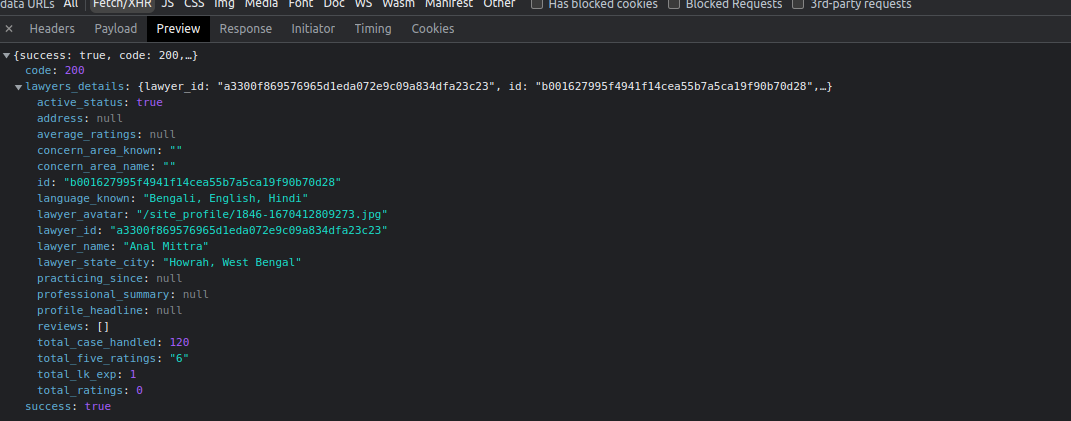The width and height of the screenshot is (1071, 421).
Task: Open the Headers tab
Action: pyautogui.click(x=52, y=29)
